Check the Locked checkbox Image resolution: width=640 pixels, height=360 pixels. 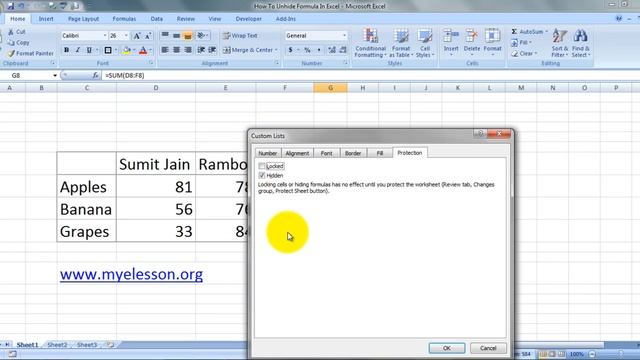click(x=262, y=166)
